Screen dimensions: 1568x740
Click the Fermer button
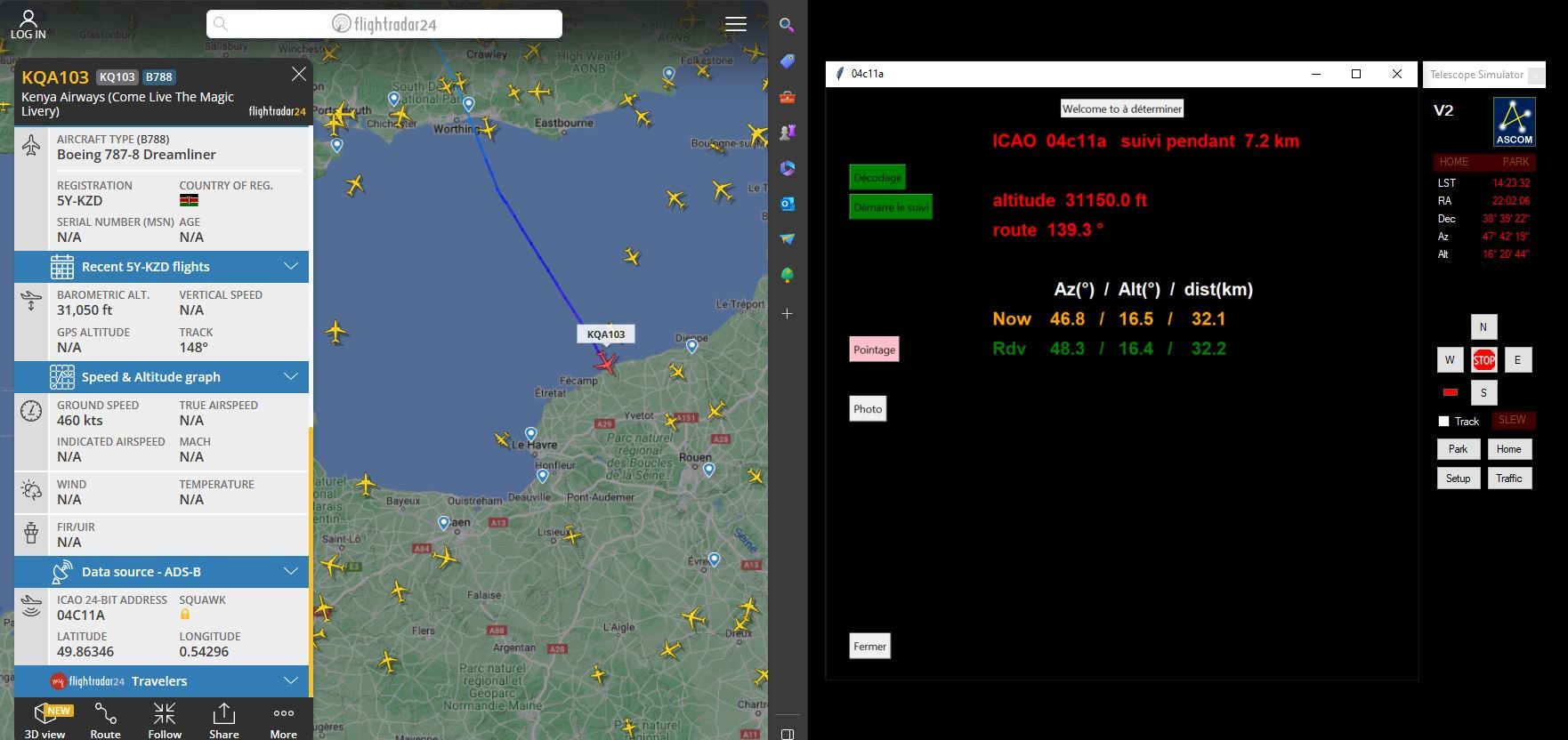[x=869, y=647]
